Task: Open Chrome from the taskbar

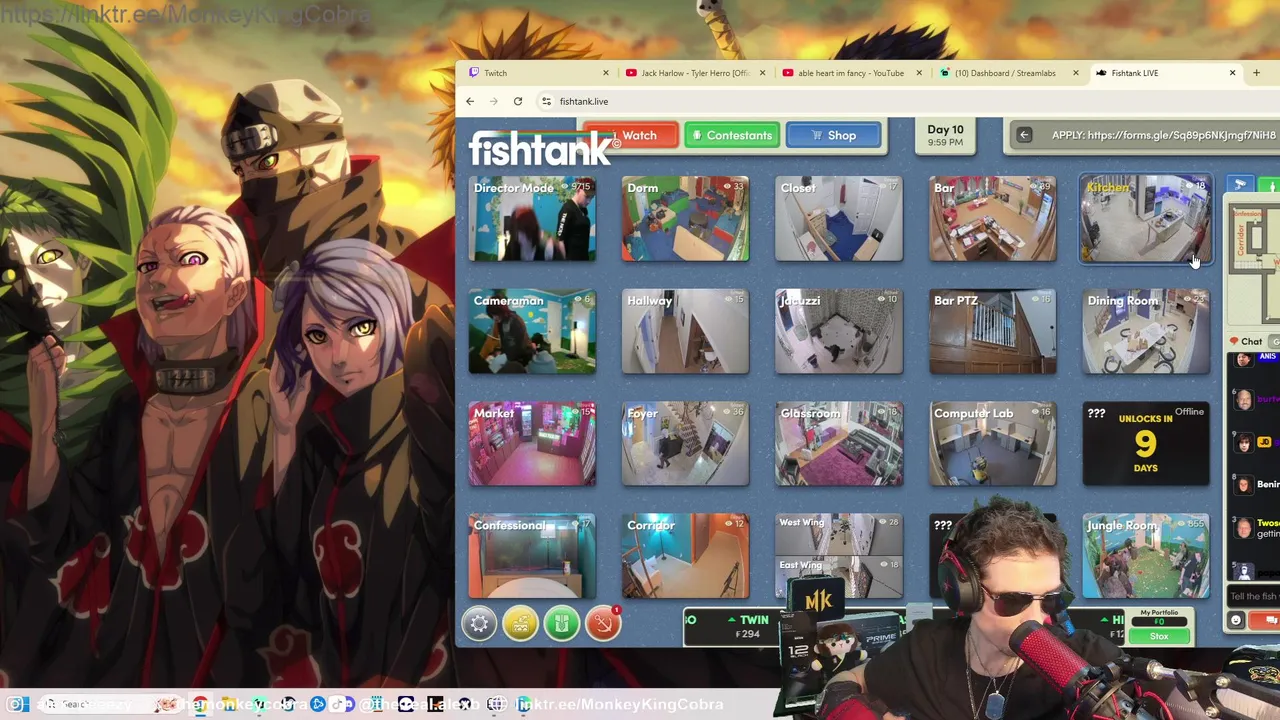Action: point(201,705)
